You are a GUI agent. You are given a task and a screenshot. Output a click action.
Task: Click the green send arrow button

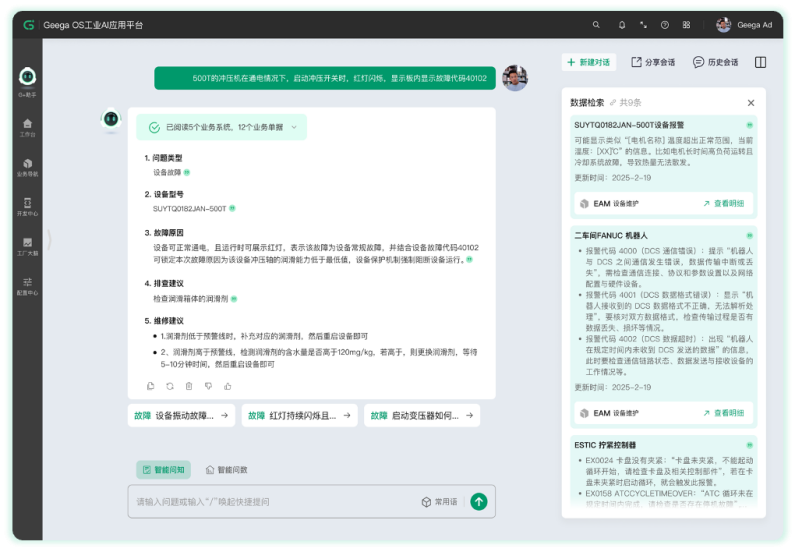pyautogui.click(x=479, y=501)
